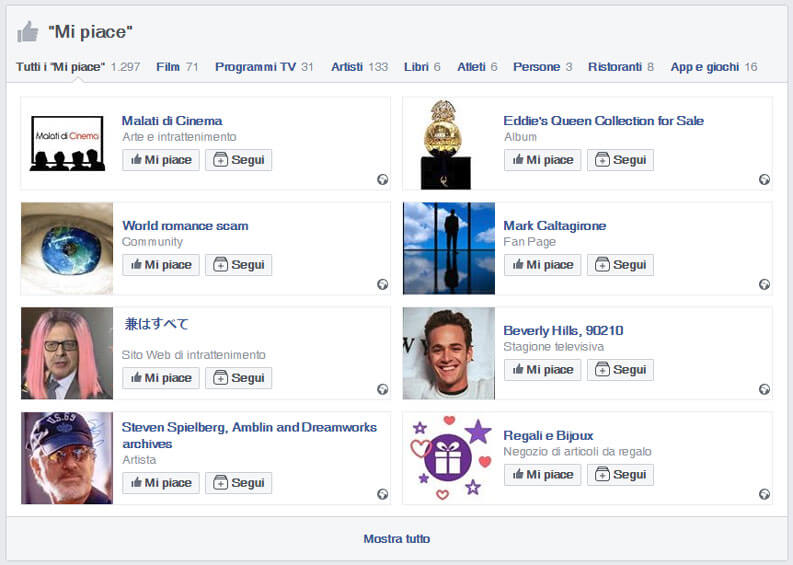Follow Malati di Cinema with Segui
The width and height of the screenshot is (793, 565).
click(x=239, y=160)
